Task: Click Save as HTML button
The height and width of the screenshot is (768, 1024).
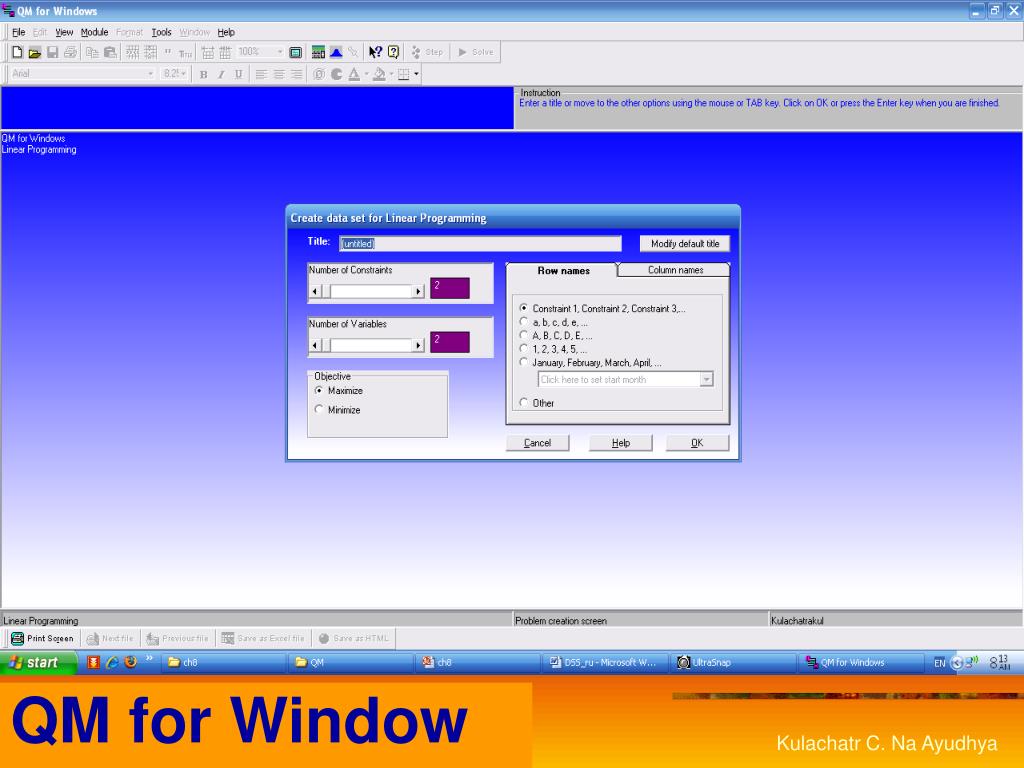Action: point(353,638)
